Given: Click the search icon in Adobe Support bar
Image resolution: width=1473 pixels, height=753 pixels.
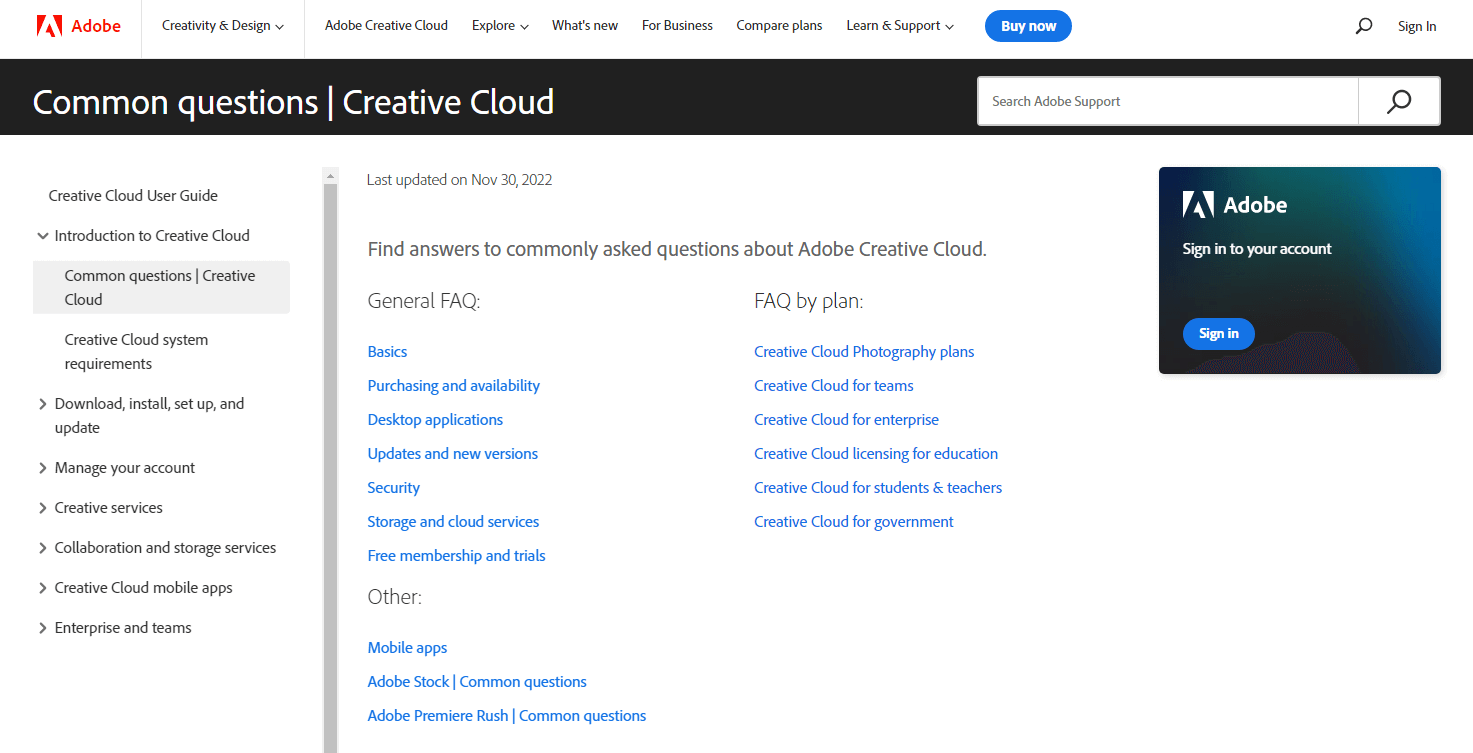Looking at the screenshot, I should pyautogui.click(x=1398, y=101).
